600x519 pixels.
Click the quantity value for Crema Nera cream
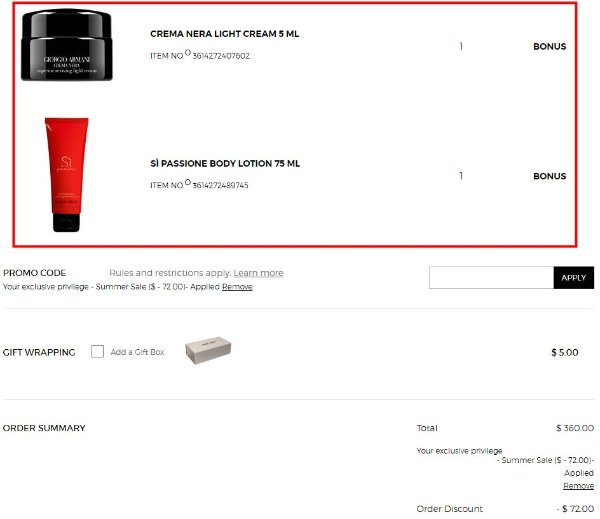[x=461, y=46]
